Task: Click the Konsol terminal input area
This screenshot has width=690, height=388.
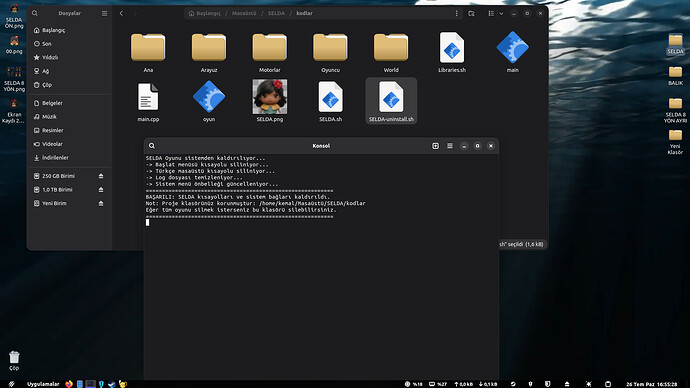Action: pos(321,267)
